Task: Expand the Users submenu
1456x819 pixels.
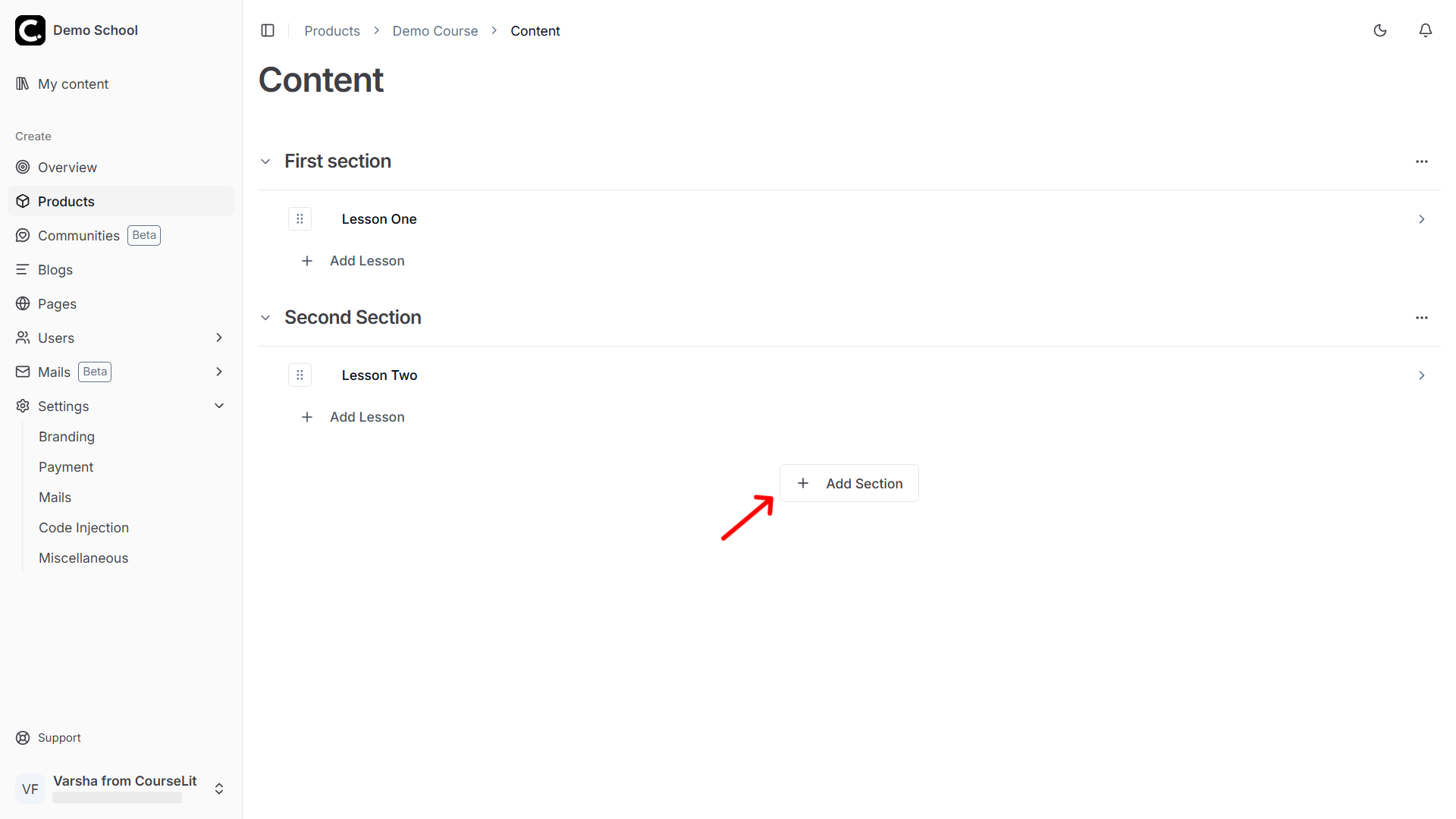Action: pyautogui.click(x=219, y=337)
